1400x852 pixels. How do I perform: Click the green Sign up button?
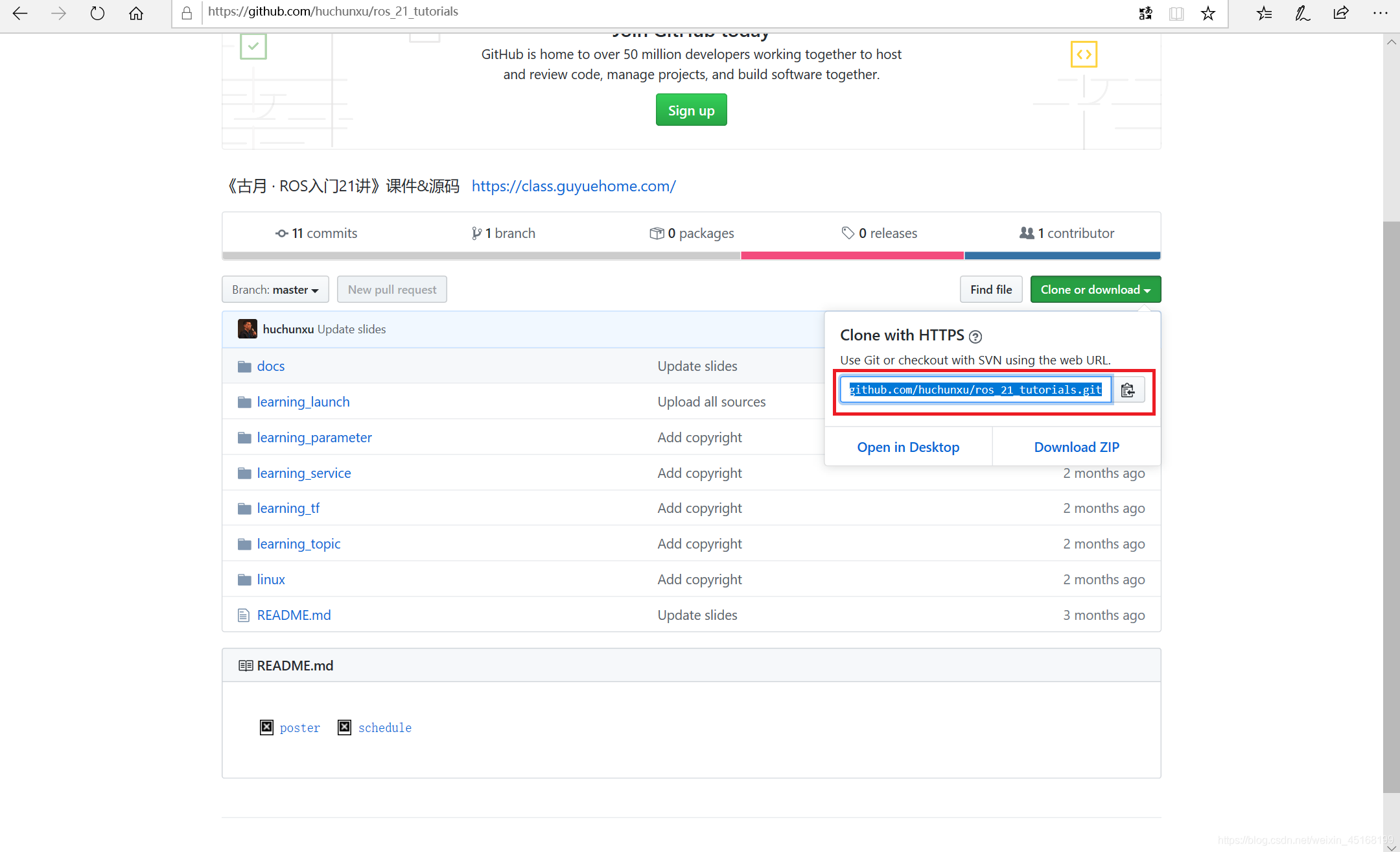[x=691, y=110]
